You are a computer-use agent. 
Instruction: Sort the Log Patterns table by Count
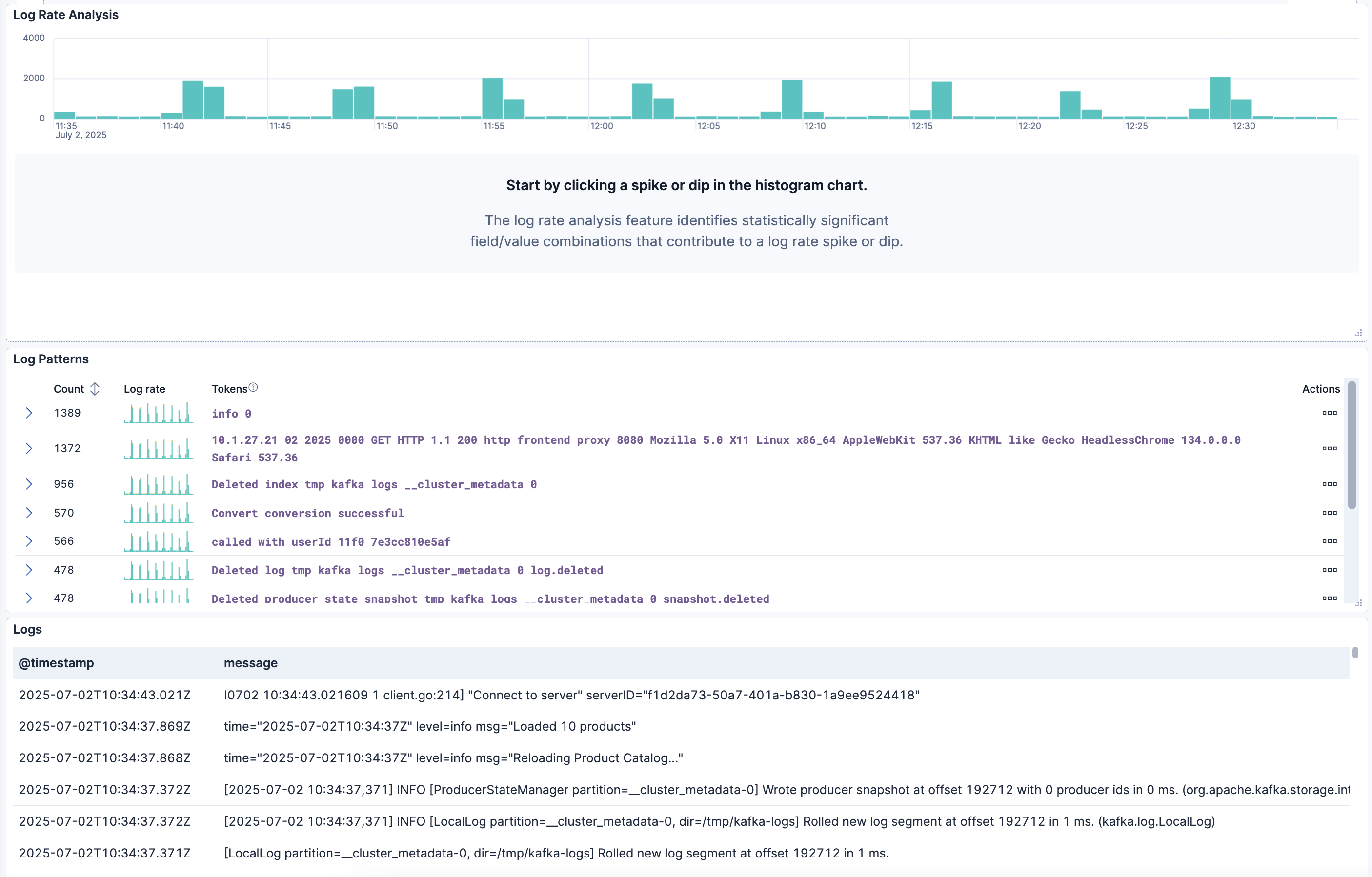(x=95, y=388)
